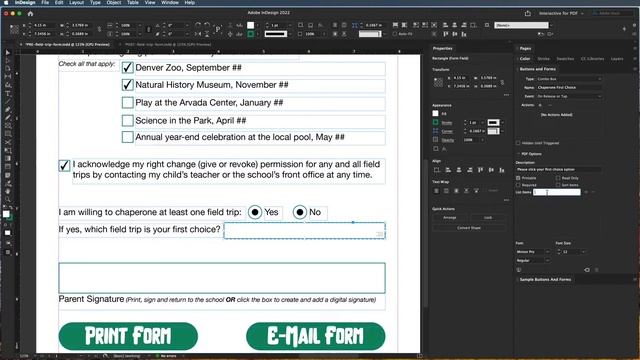Click Convert Shape quick action button

point(469,228)
